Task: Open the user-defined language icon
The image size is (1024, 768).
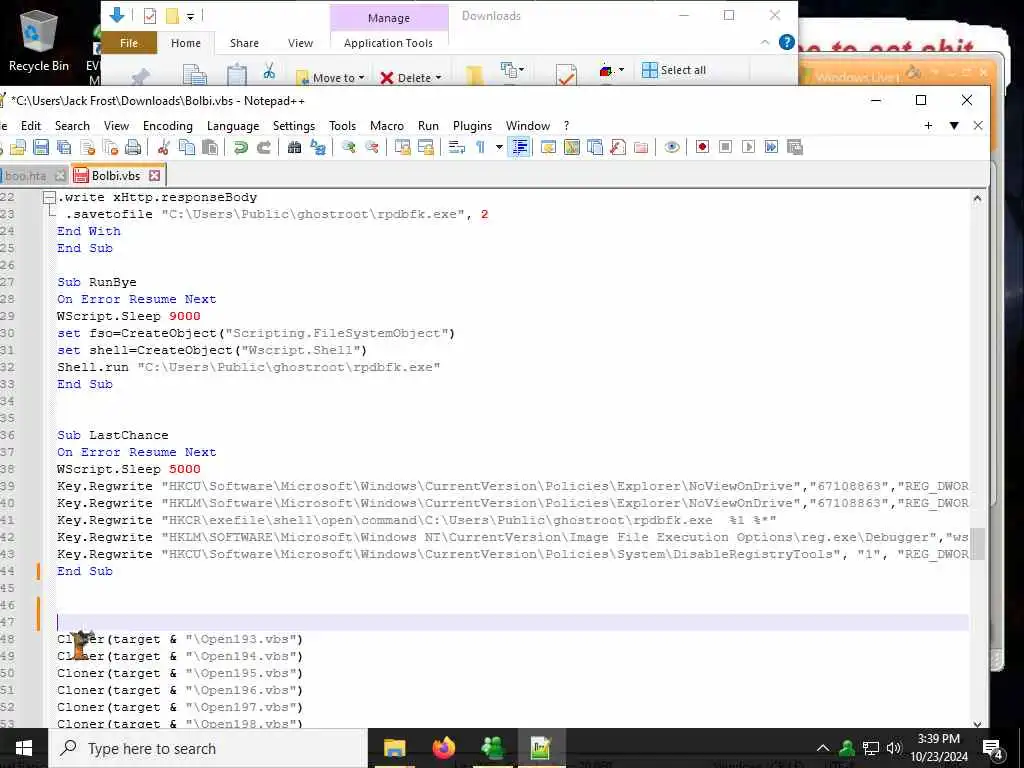Action: 549,147
